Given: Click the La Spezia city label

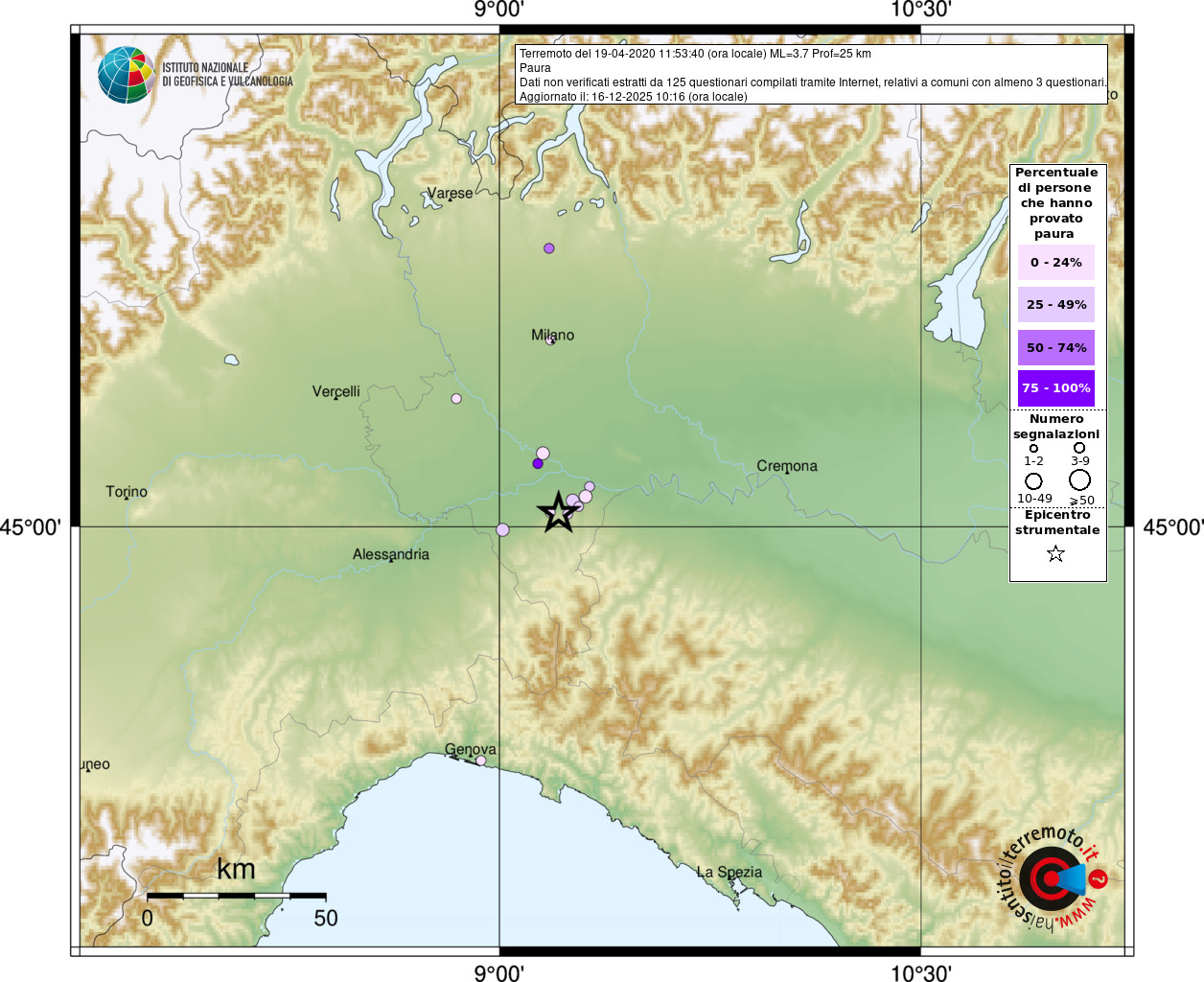Looking at the screenshot, I should pyautogui.click(x=729, y=872).
